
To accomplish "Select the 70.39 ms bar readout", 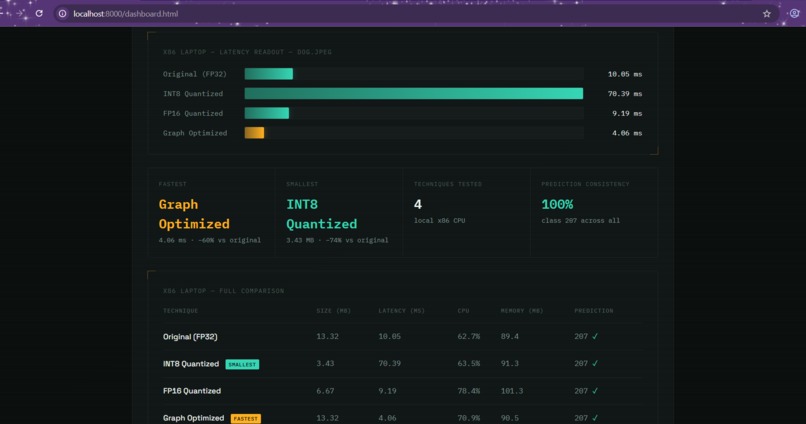I will (x=625, y=94).
